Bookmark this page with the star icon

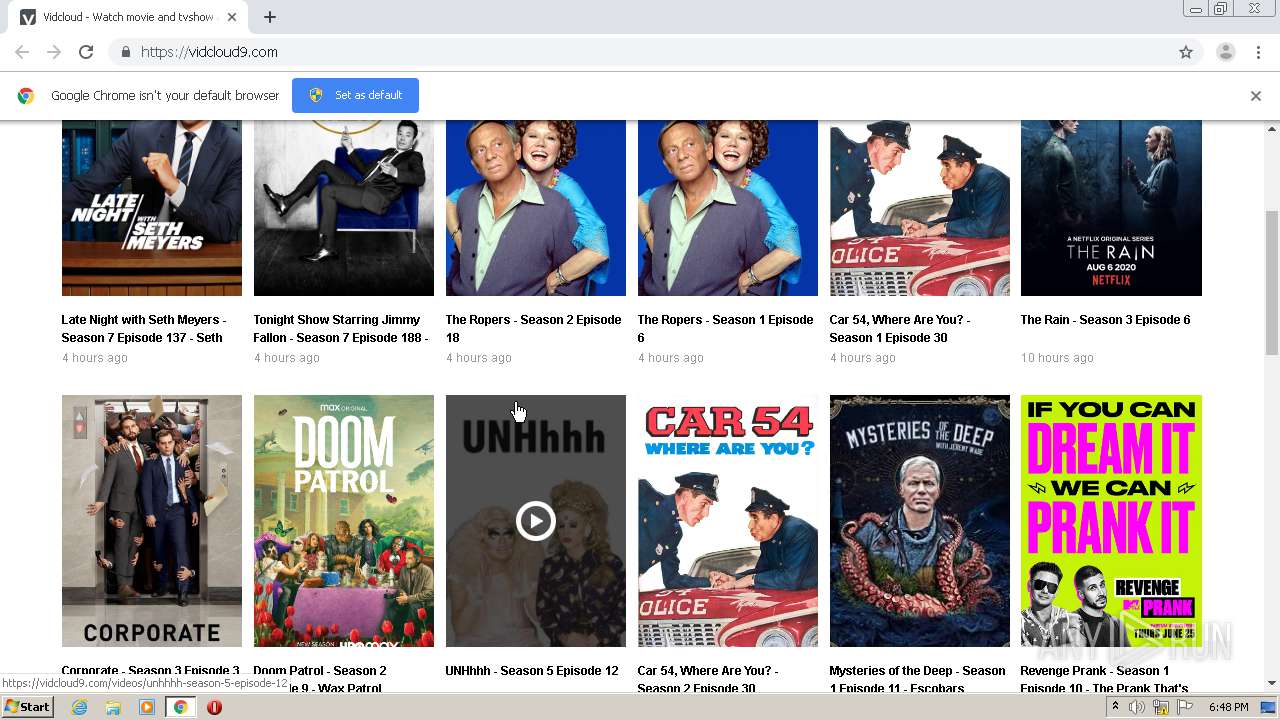(1186, 52)
